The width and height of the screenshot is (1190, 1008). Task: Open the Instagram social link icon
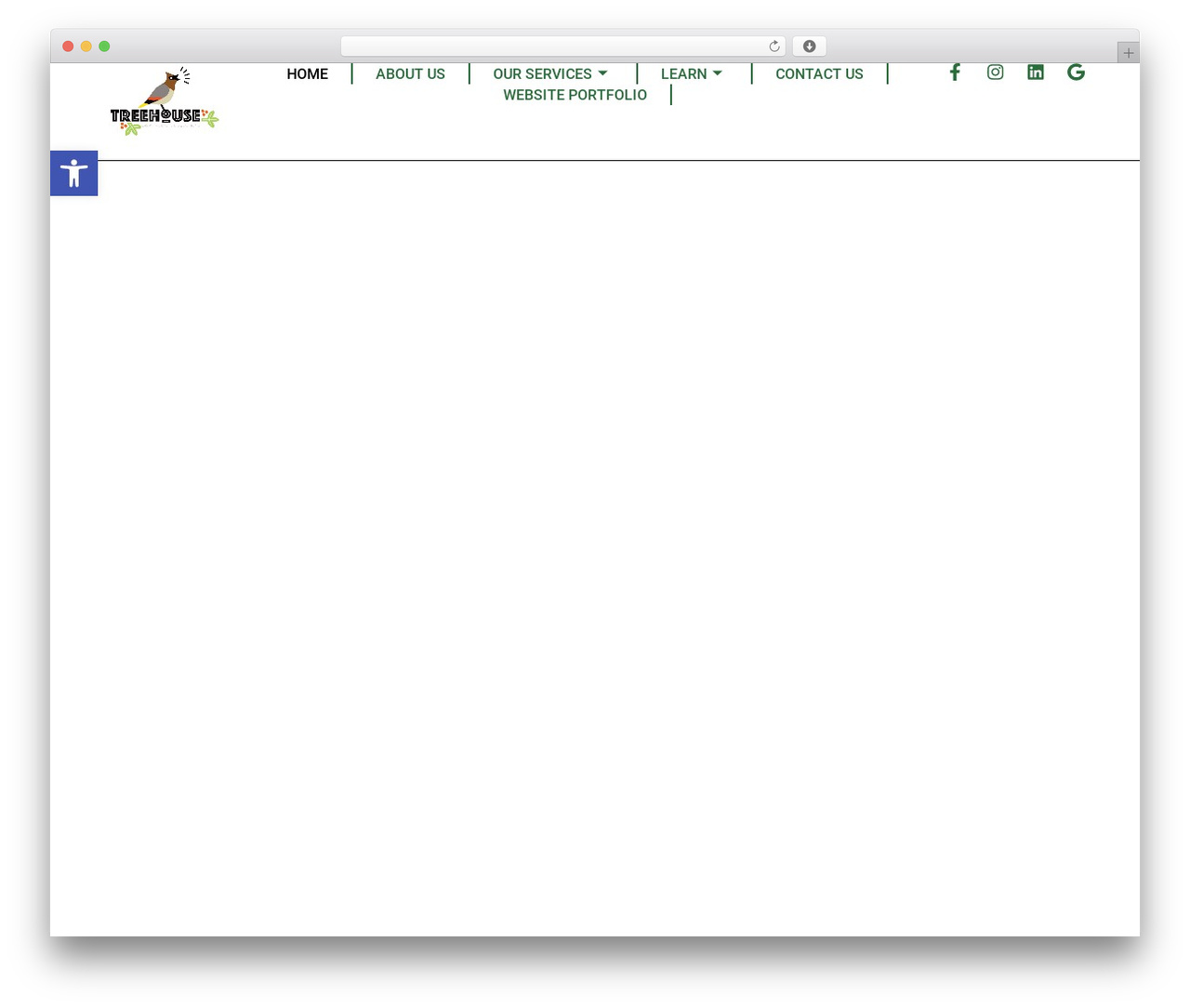tap(995, 73)
